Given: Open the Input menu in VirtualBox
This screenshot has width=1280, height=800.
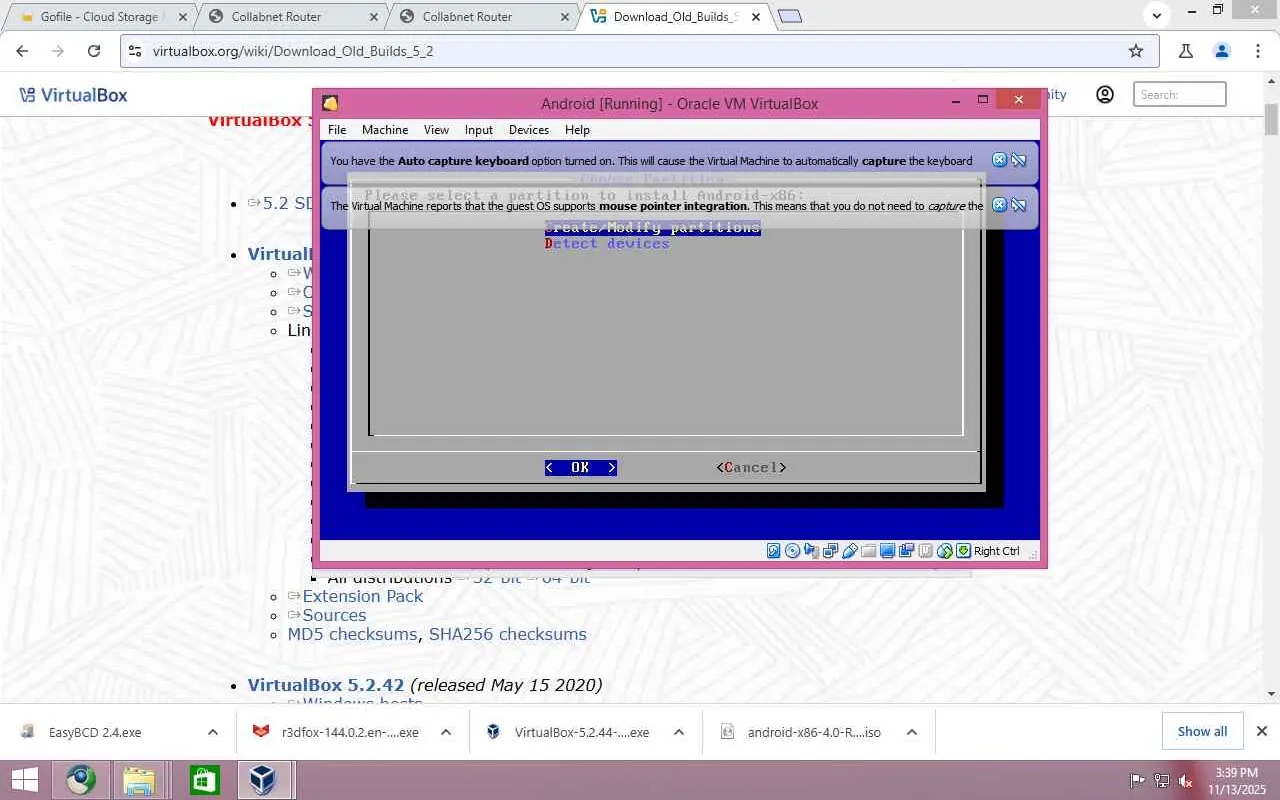Looking at the screenshot, I should (479, 130).
